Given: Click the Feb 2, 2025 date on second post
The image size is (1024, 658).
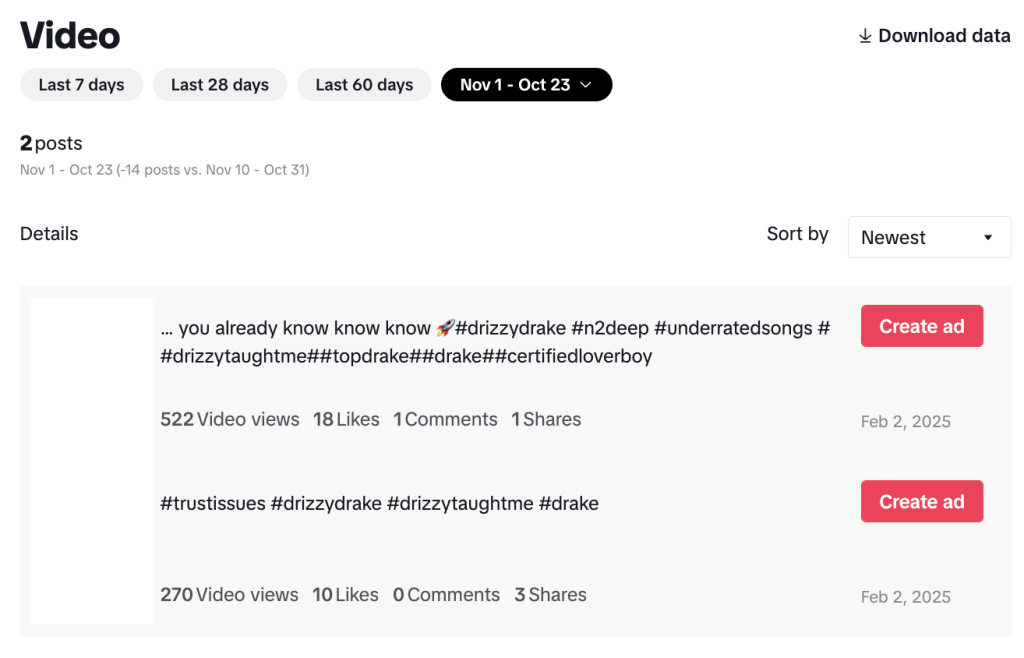Looking at the screenshot, I should click(905, 596).
